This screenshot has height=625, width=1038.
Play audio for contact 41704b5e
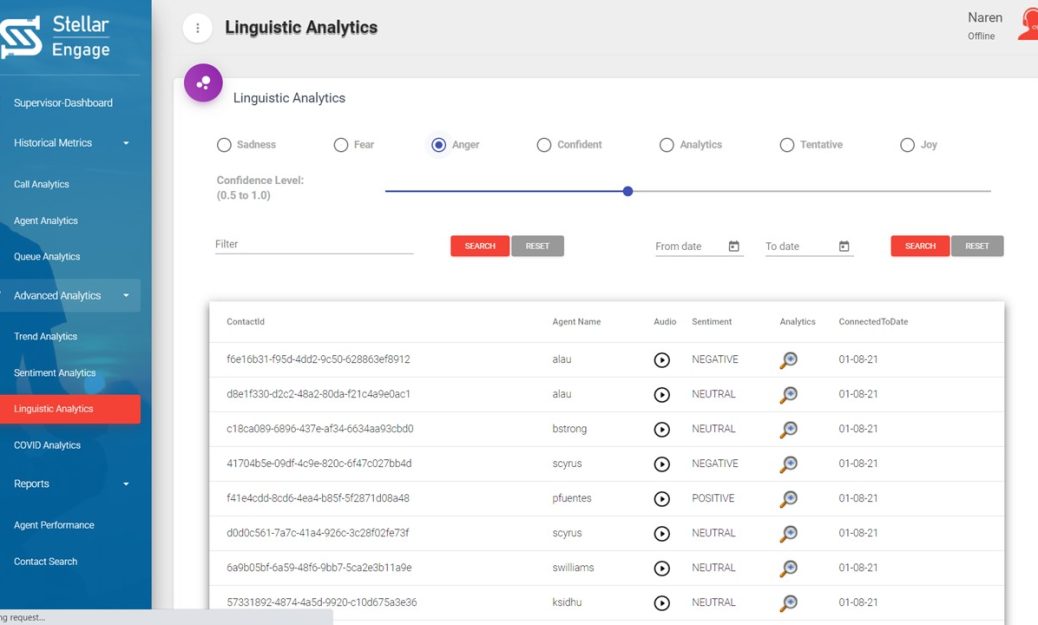point(661,464)
